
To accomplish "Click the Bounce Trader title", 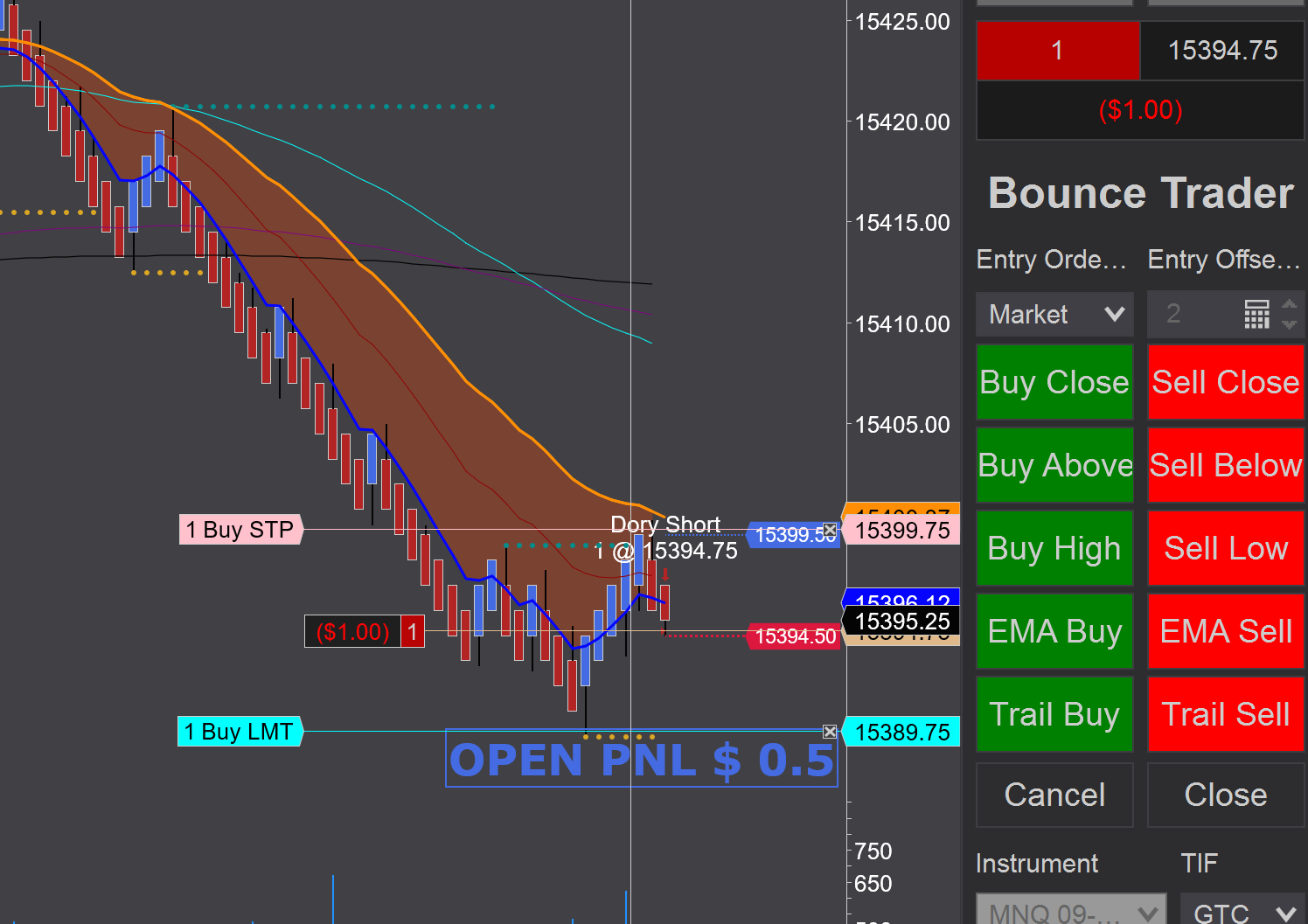I will tap(1140, 193).
